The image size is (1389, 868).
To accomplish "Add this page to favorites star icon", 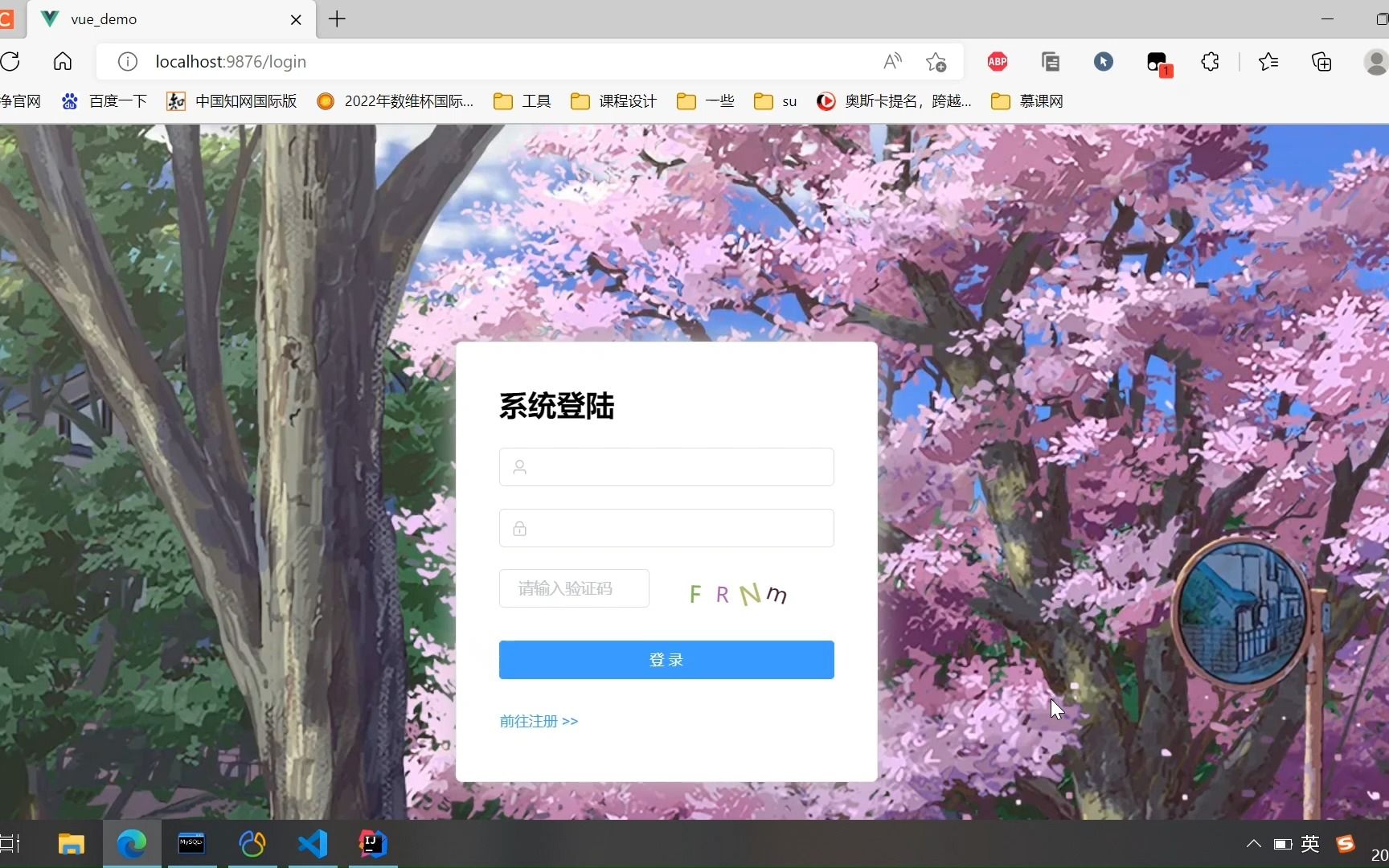I will pyautogui.click(x=936, y=62).
